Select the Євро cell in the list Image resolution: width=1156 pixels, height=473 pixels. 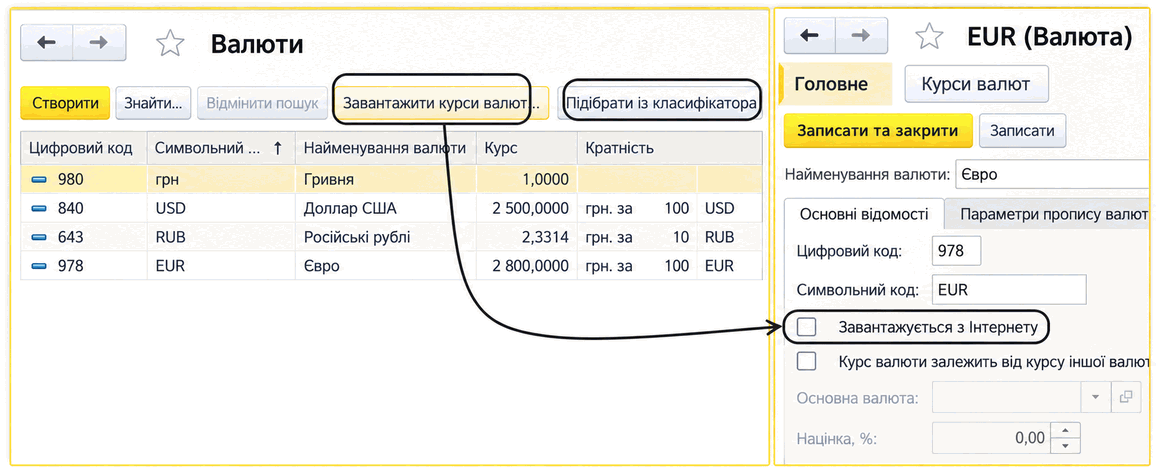(386, 266)
